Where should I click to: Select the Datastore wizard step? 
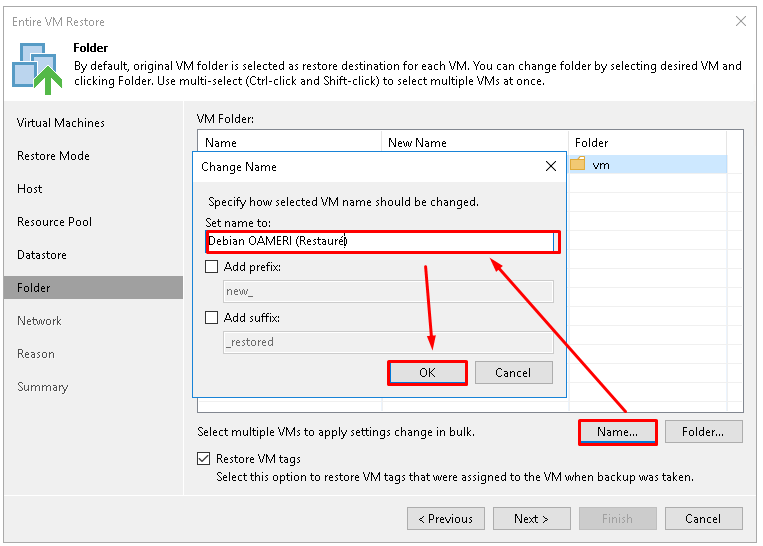coord(42,255)
